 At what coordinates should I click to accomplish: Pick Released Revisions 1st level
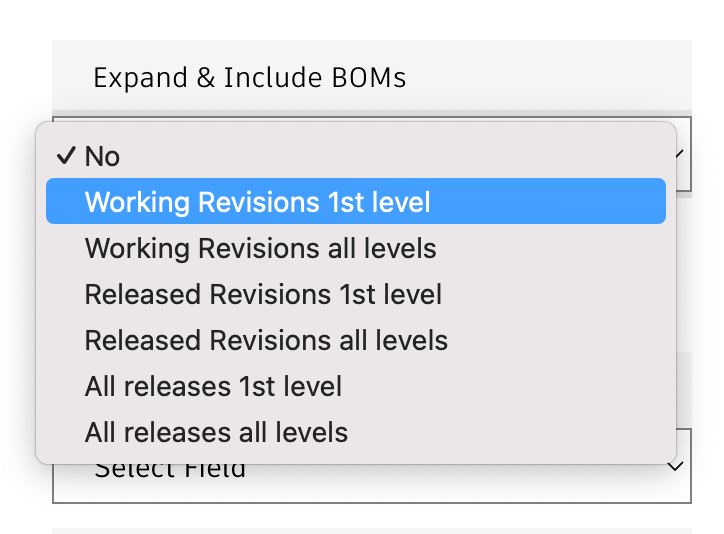click(x=263, y=294)
